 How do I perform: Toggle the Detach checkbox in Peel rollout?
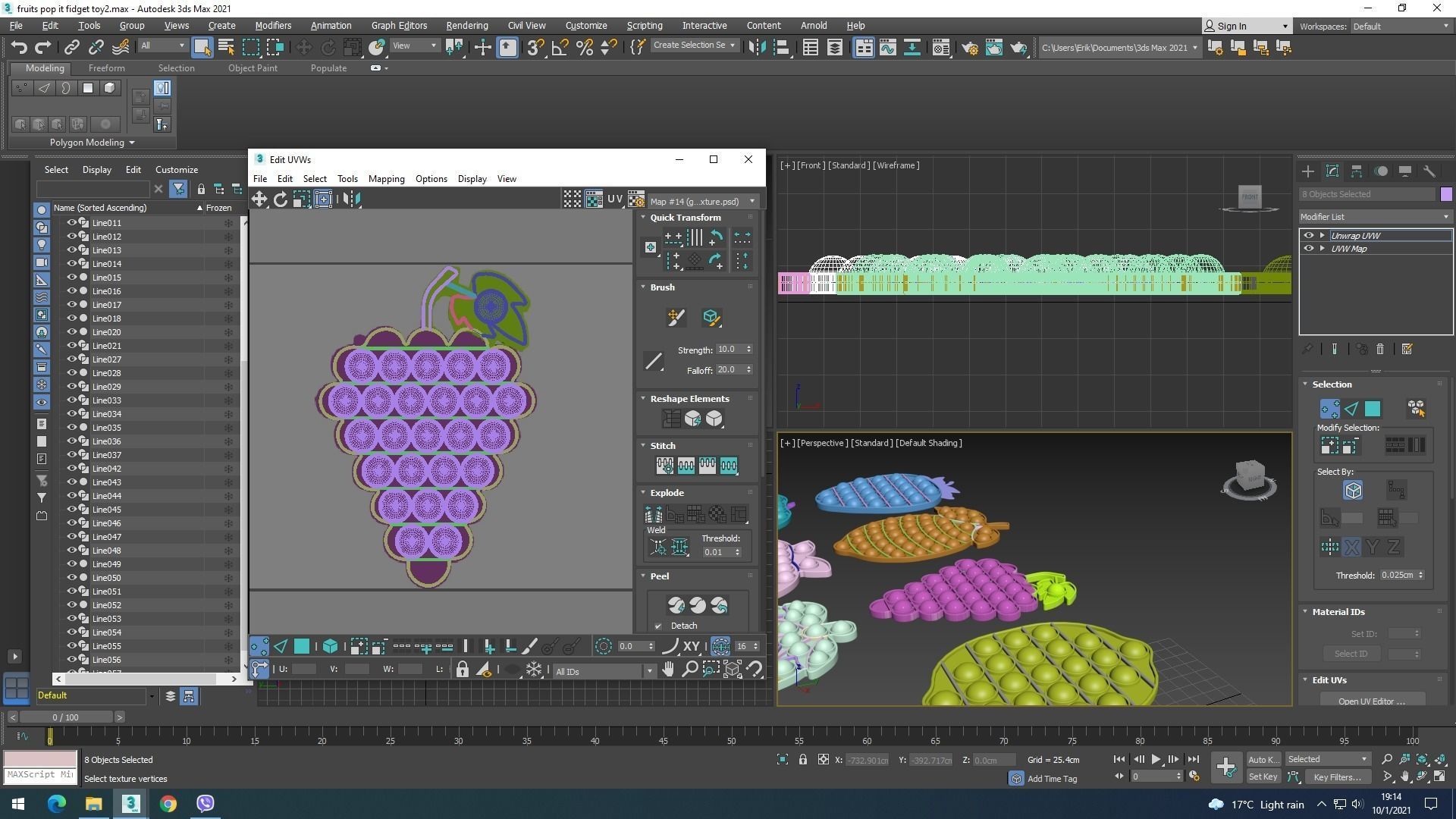pos(658,626)
